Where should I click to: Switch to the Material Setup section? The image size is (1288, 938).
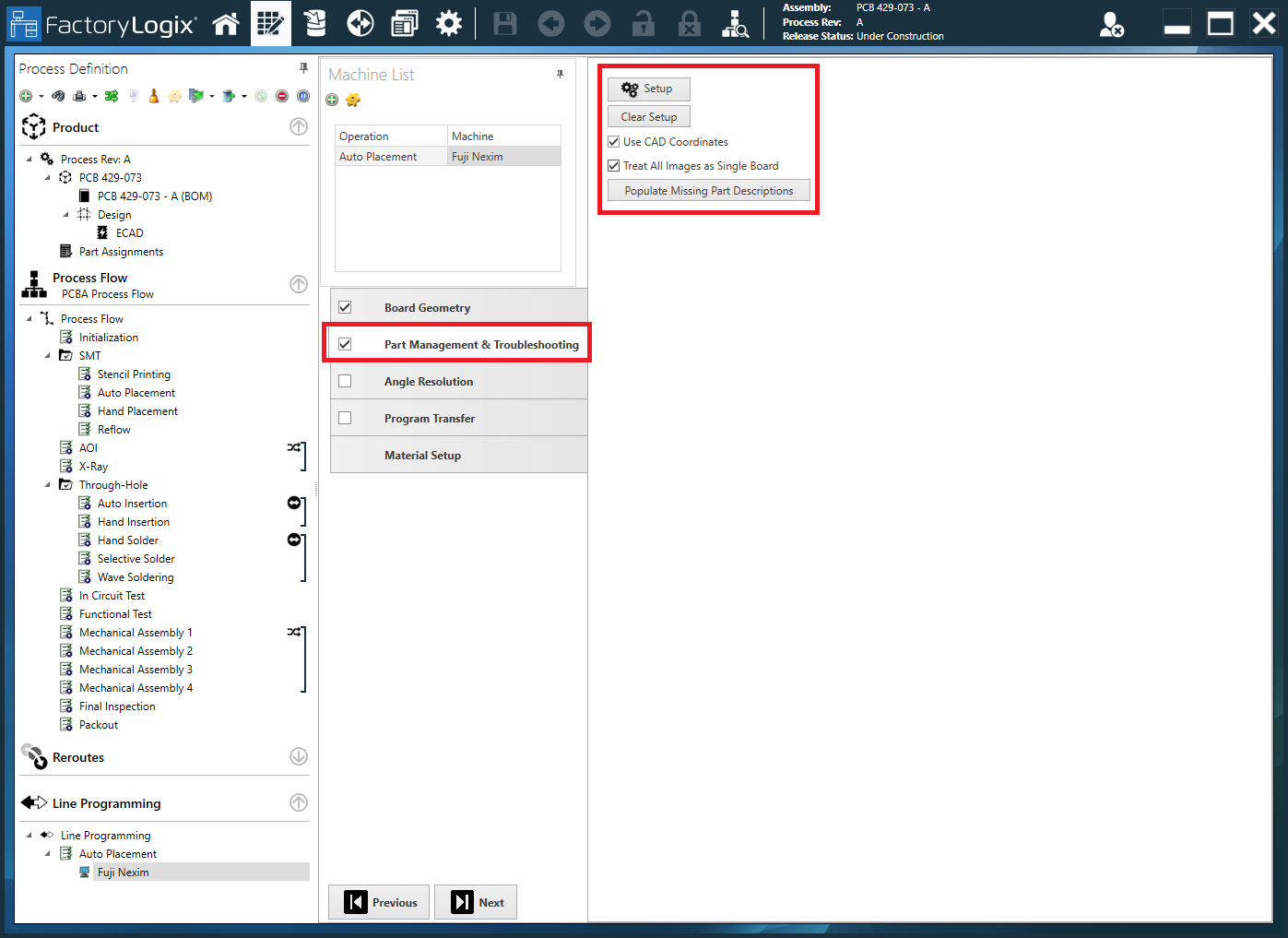click(x=422, y=454)
